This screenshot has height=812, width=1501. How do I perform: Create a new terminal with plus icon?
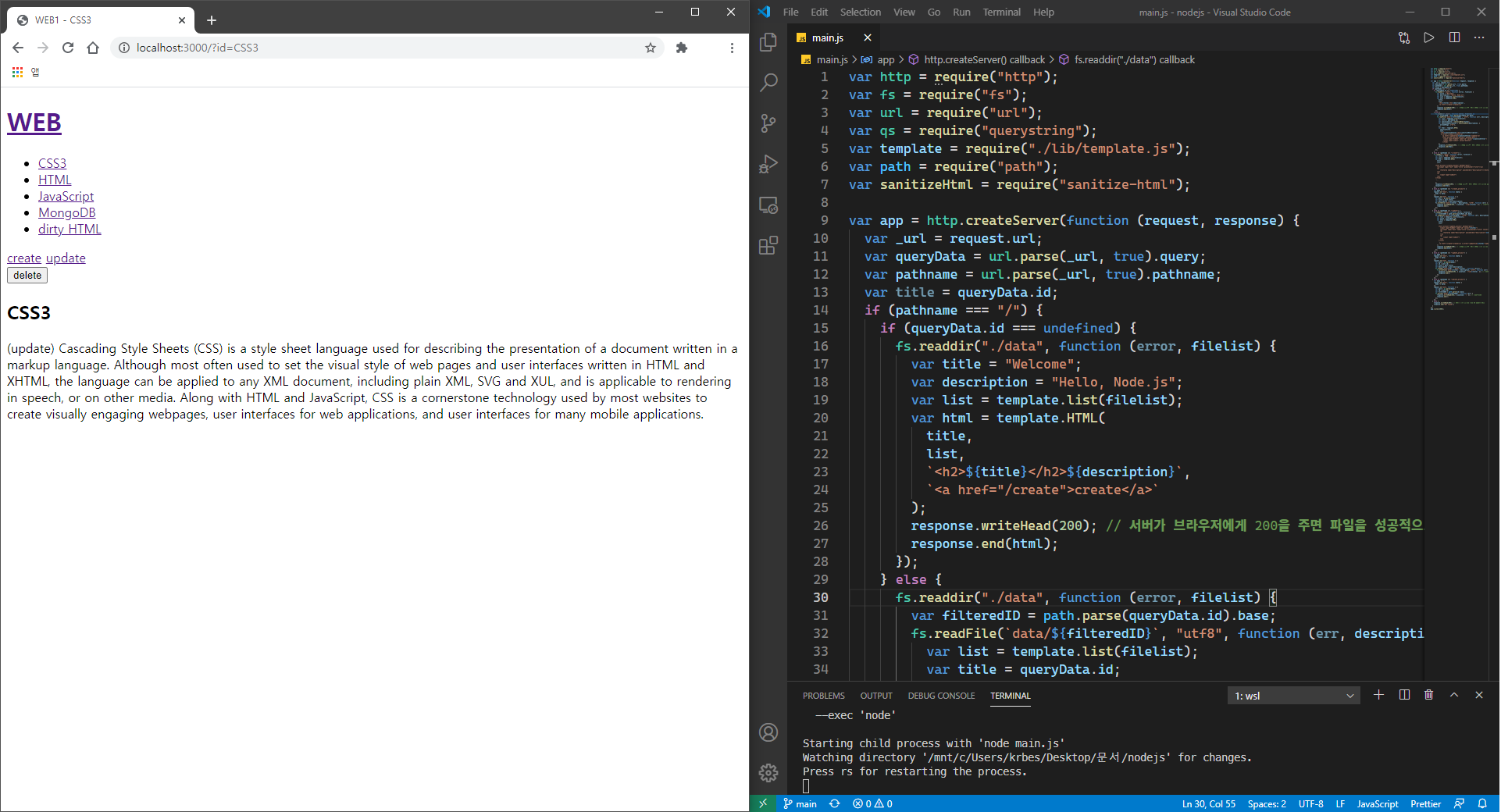(x=1379, y=695)
